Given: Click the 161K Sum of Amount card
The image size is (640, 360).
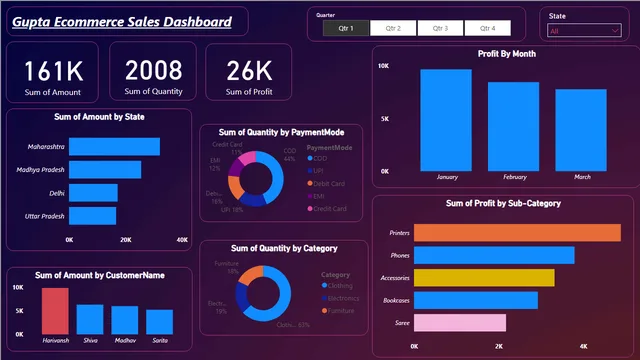Looking at the screenshot, I should (53, 72).
